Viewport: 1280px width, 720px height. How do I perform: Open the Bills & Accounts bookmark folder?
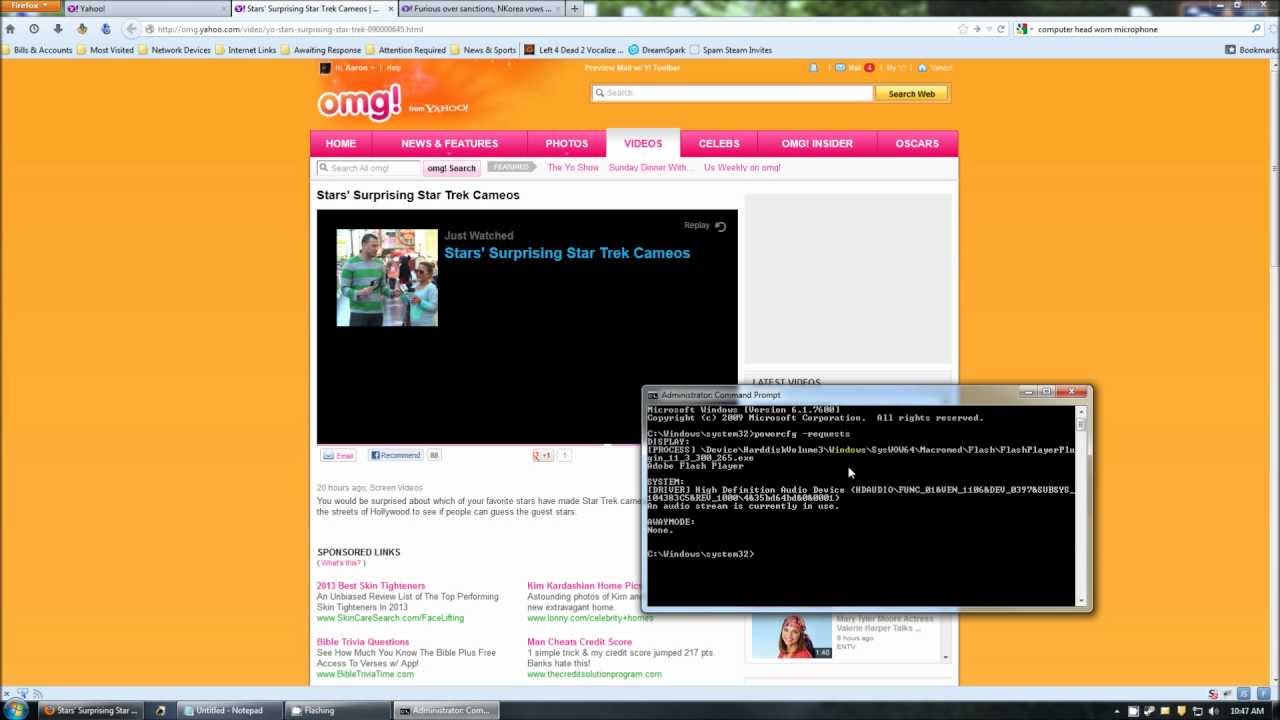pyautogui.click(x=37, y=50)
